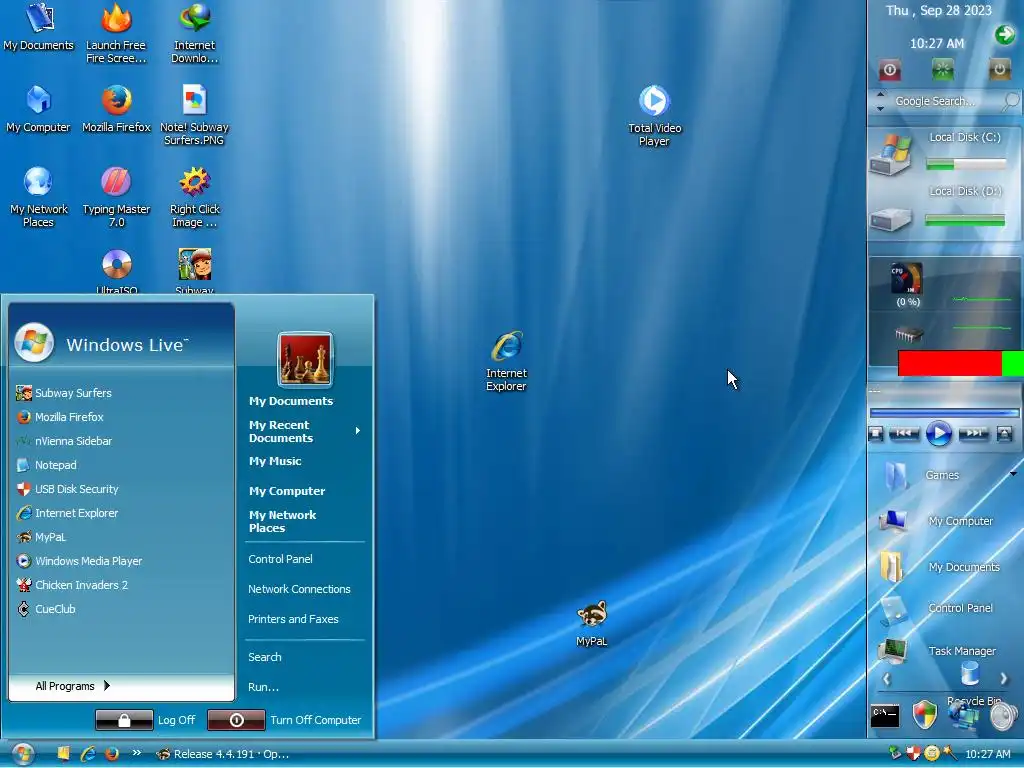Stop playback in sidebar media player

pos(876,433)
